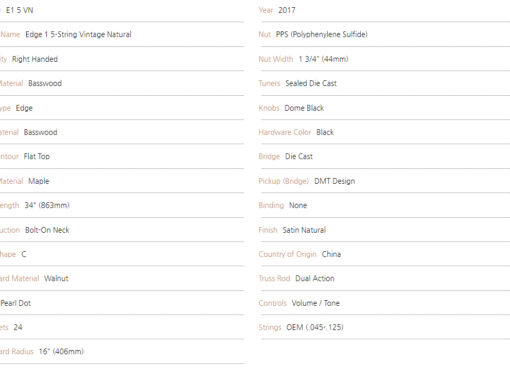Click the Dome Black knobs value
The image size is (510, 382).
coord(304,108)
